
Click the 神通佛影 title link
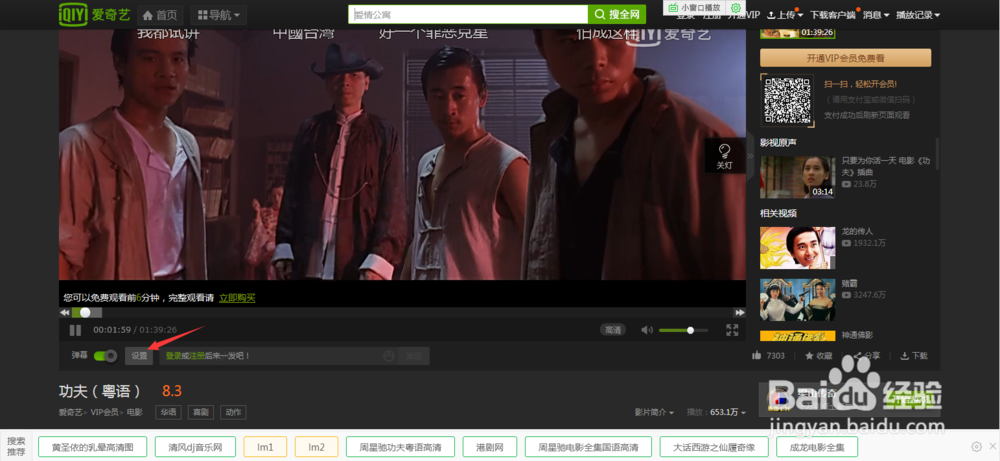(857, 335)
